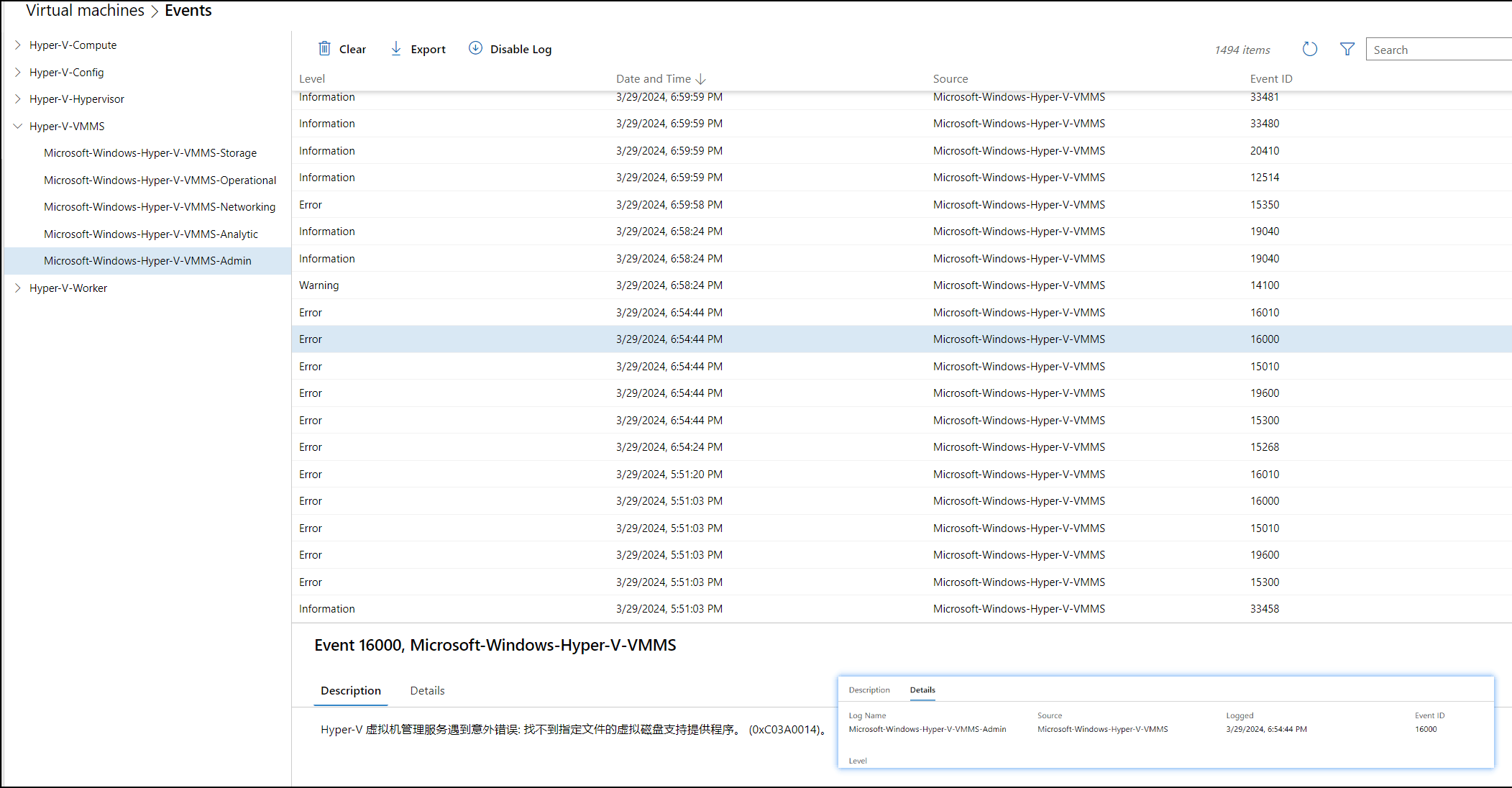Click Source value in the Details popup
The height and width of the screenshot is (788, 1512).
pos(1102,729)
